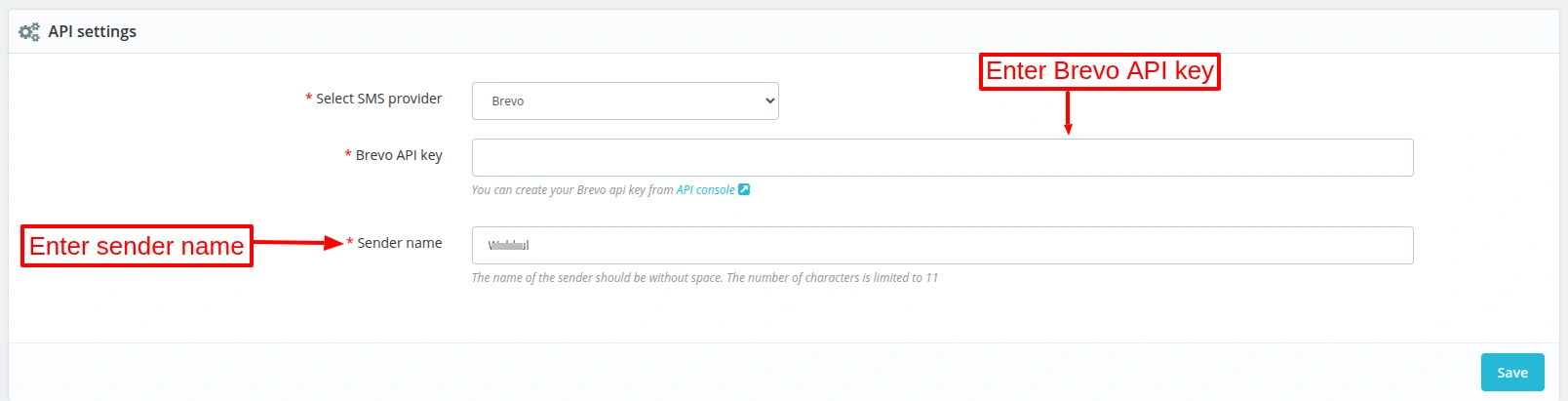Click the 'Enter sender name' annotation box
This screenshot has width=1568, height=401.
[137, 246]
